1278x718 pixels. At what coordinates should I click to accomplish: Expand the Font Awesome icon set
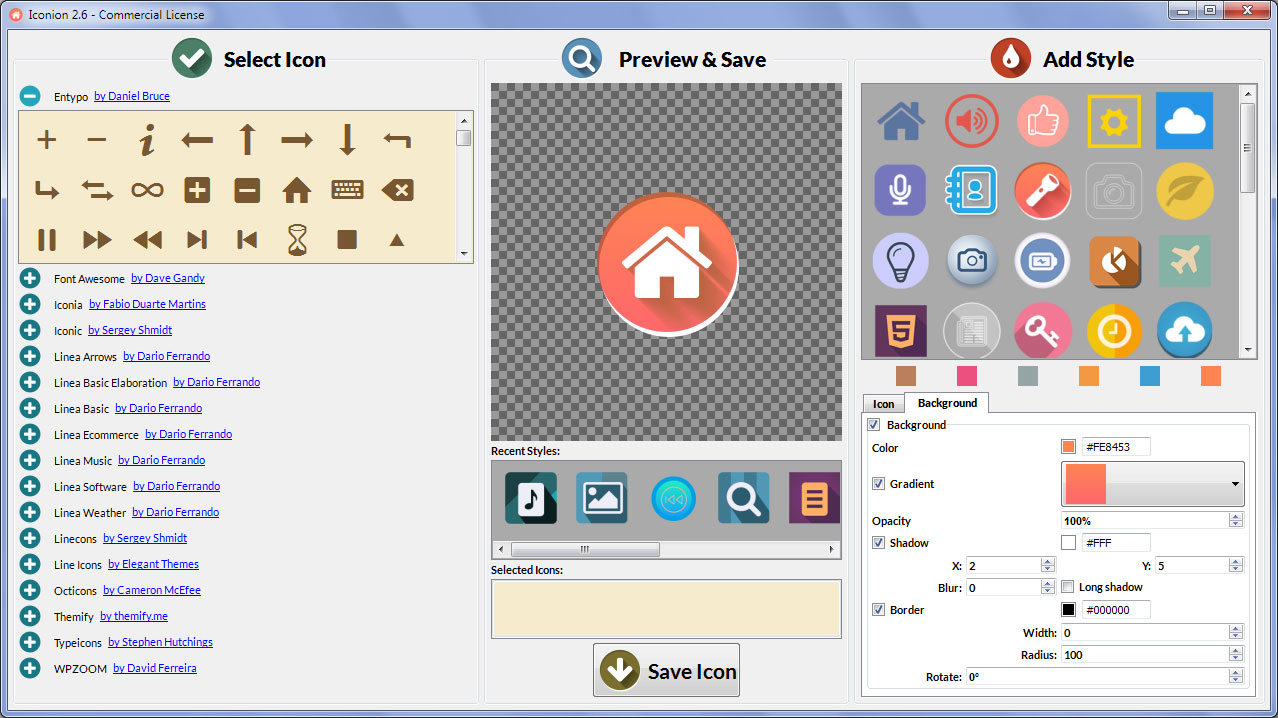pyautogui.click(x=29, y=278)
